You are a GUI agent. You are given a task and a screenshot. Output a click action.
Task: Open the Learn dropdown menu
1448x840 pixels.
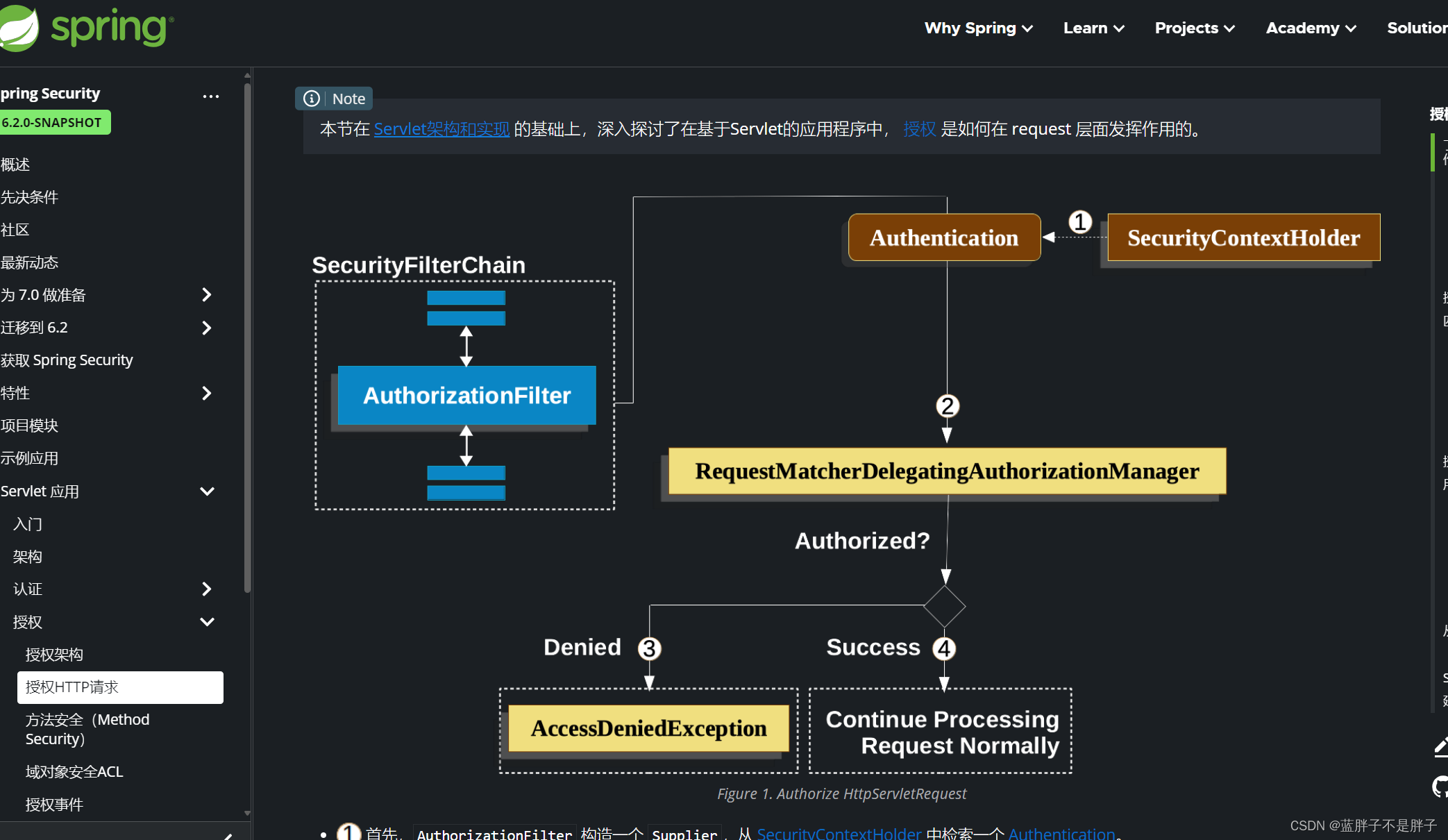pos(1093,28)
